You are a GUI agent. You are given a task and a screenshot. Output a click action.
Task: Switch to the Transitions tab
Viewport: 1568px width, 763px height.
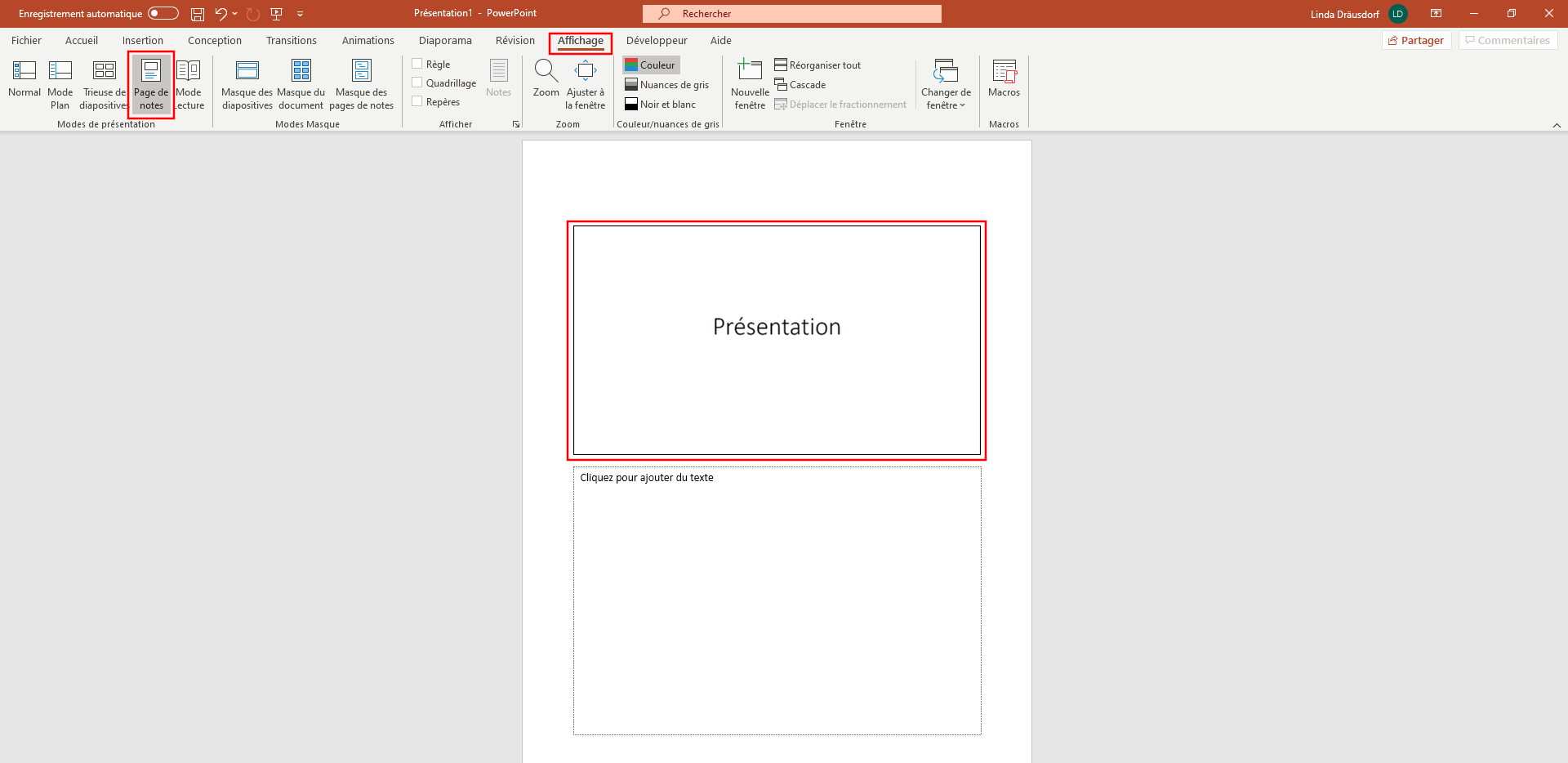pos(292,40)
